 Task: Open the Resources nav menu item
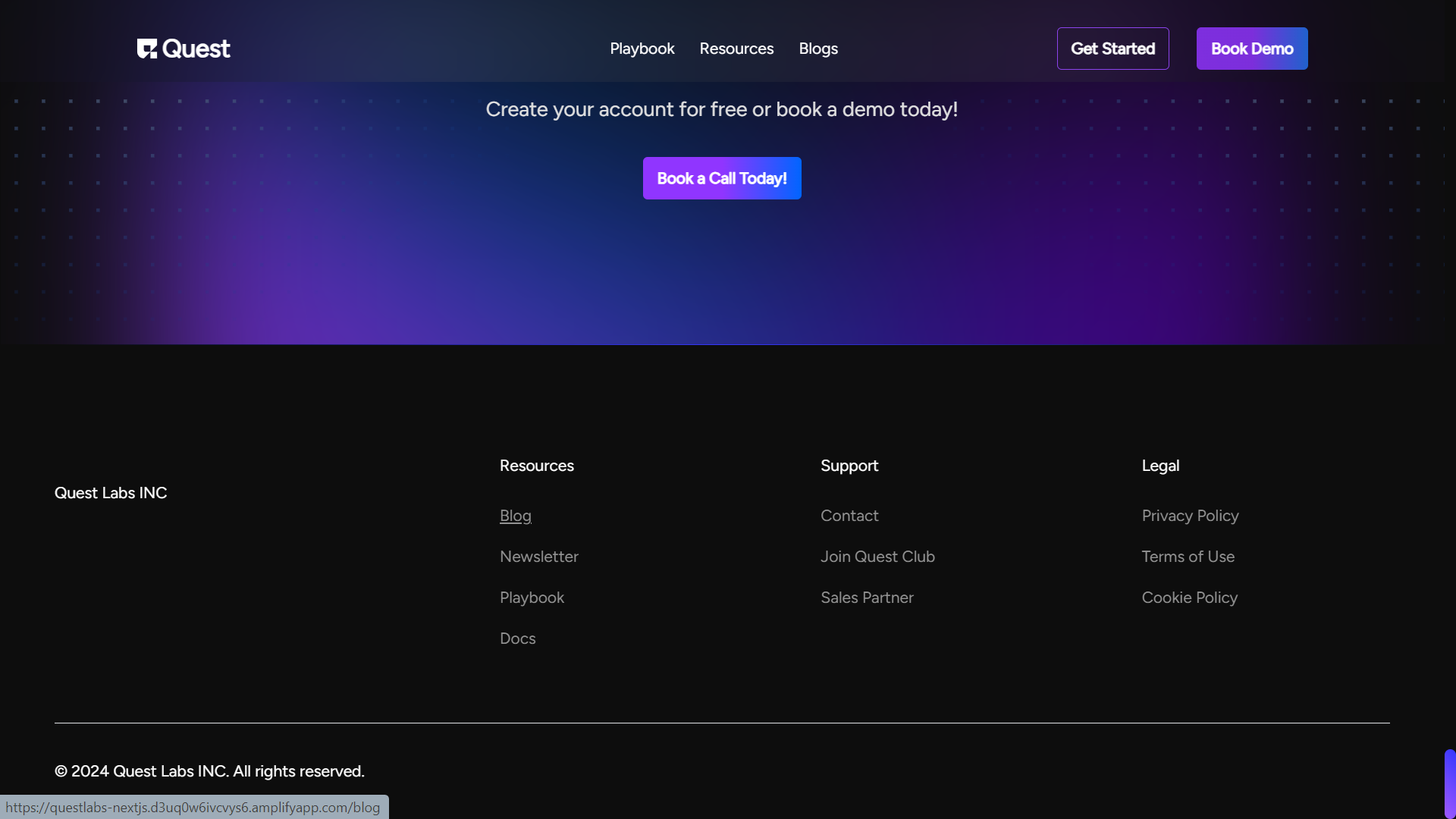(x=736, y=49)
